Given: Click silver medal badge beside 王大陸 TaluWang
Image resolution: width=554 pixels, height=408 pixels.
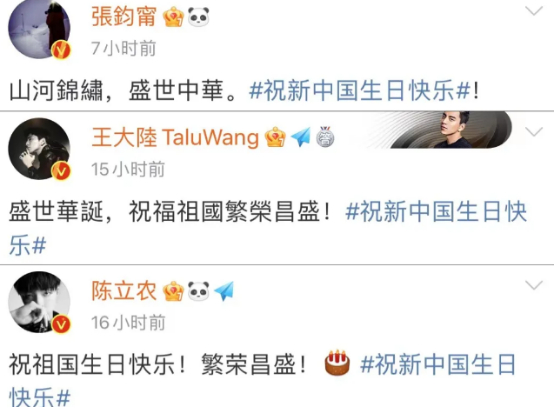Looking at the screenshot, I should 325,137.
